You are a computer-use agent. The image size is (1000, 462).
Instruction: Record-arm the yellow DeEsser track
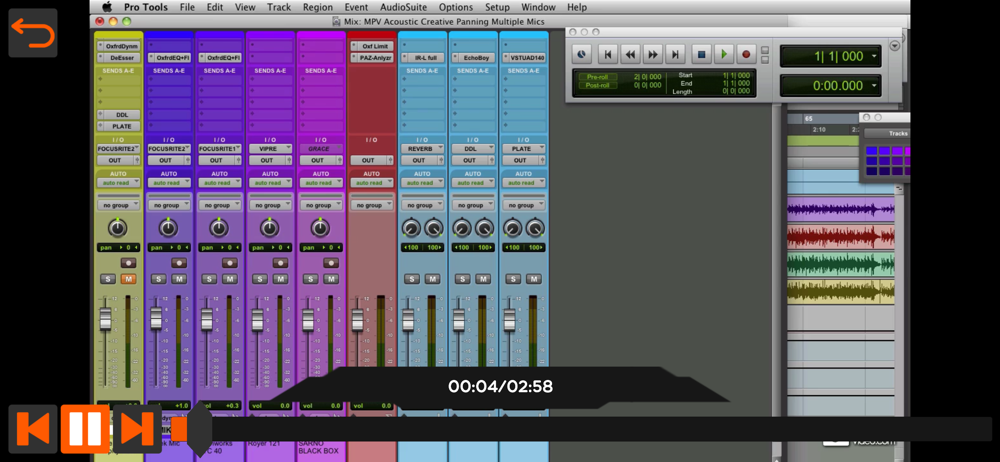pyautogui.click(x=128, y=262)
